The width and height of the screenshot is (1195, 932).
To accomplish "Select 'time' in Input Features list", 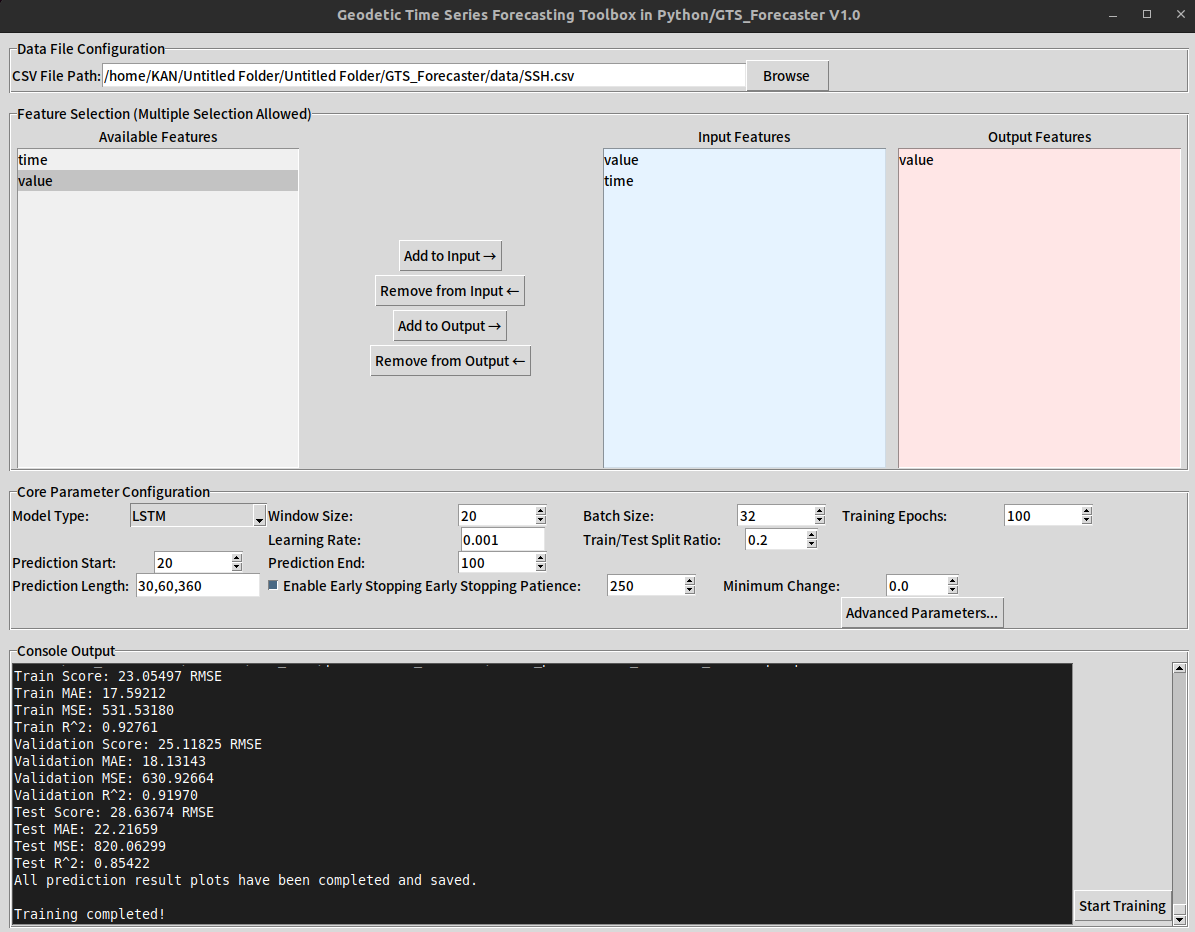I will click(619, 181).
